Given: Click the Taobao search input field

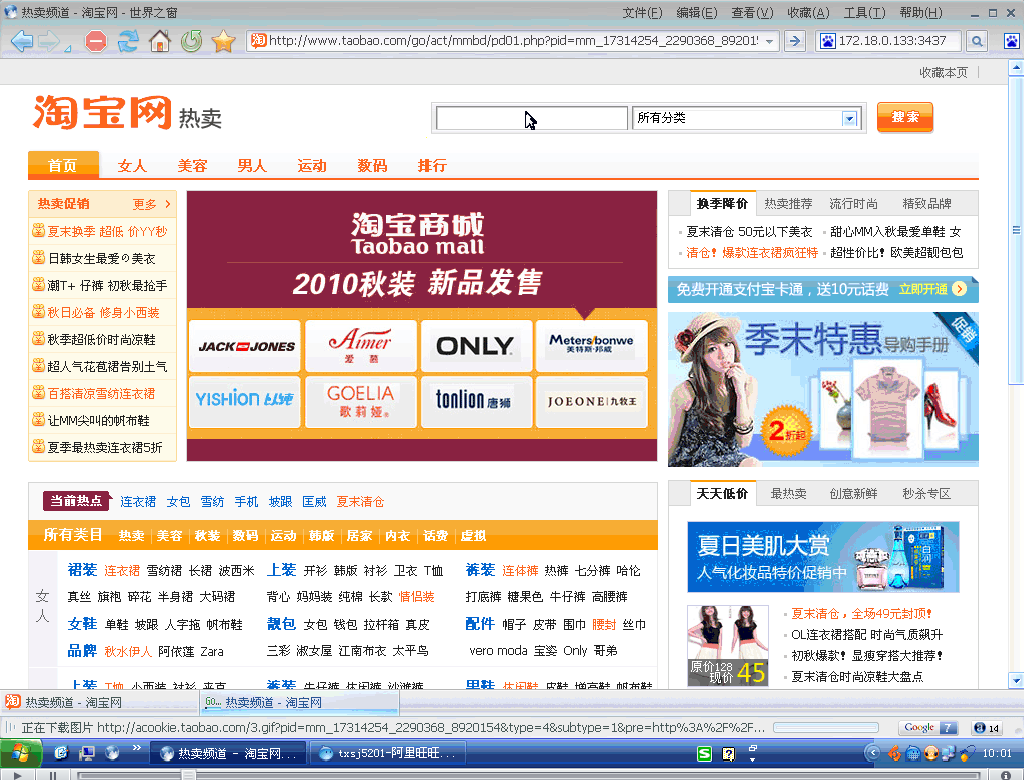Looking at the screenshot, I should (532, 118).
